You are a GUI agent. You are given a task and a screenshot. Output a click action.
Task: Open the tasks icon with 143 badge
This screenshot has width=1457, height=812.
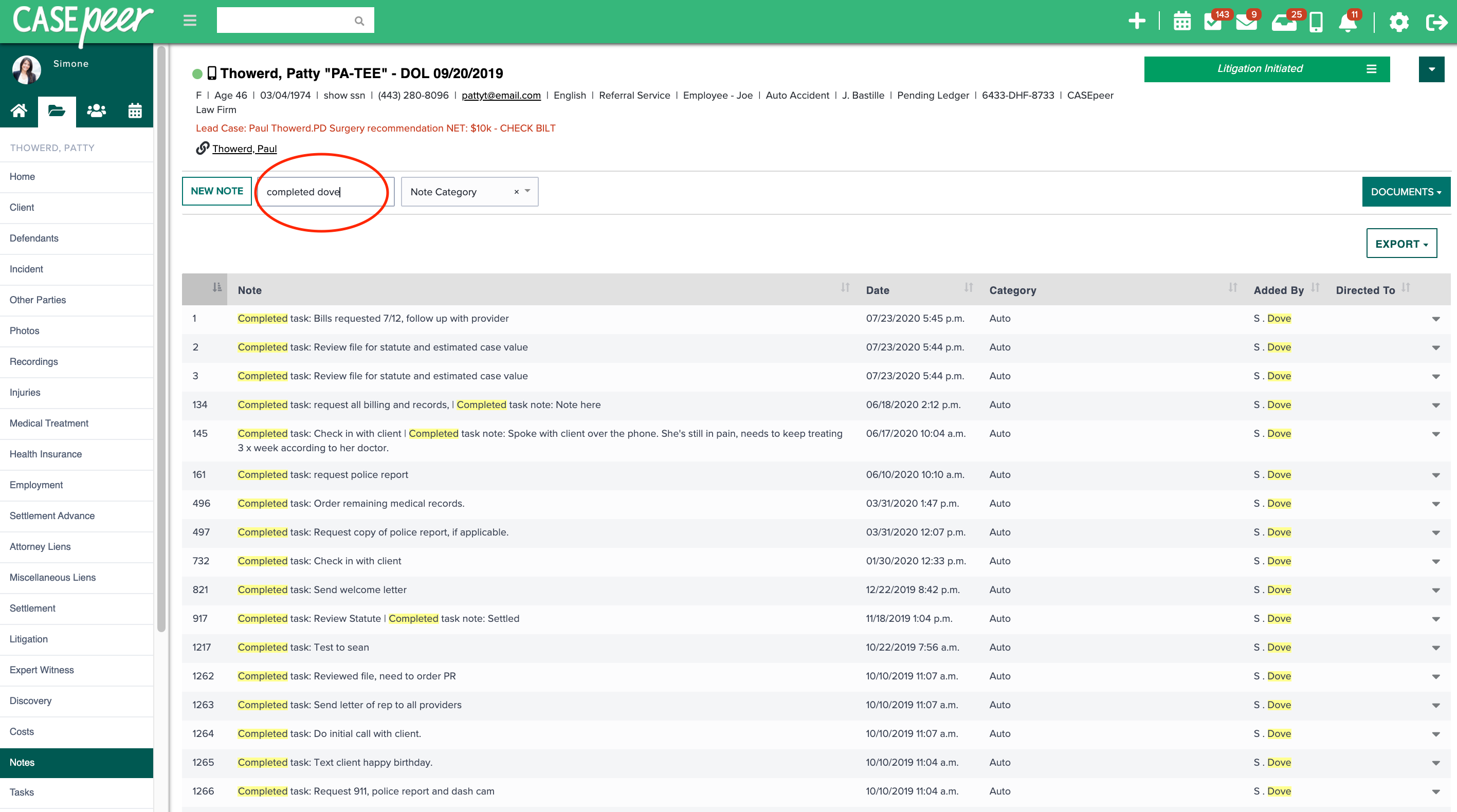(1213, 23)
